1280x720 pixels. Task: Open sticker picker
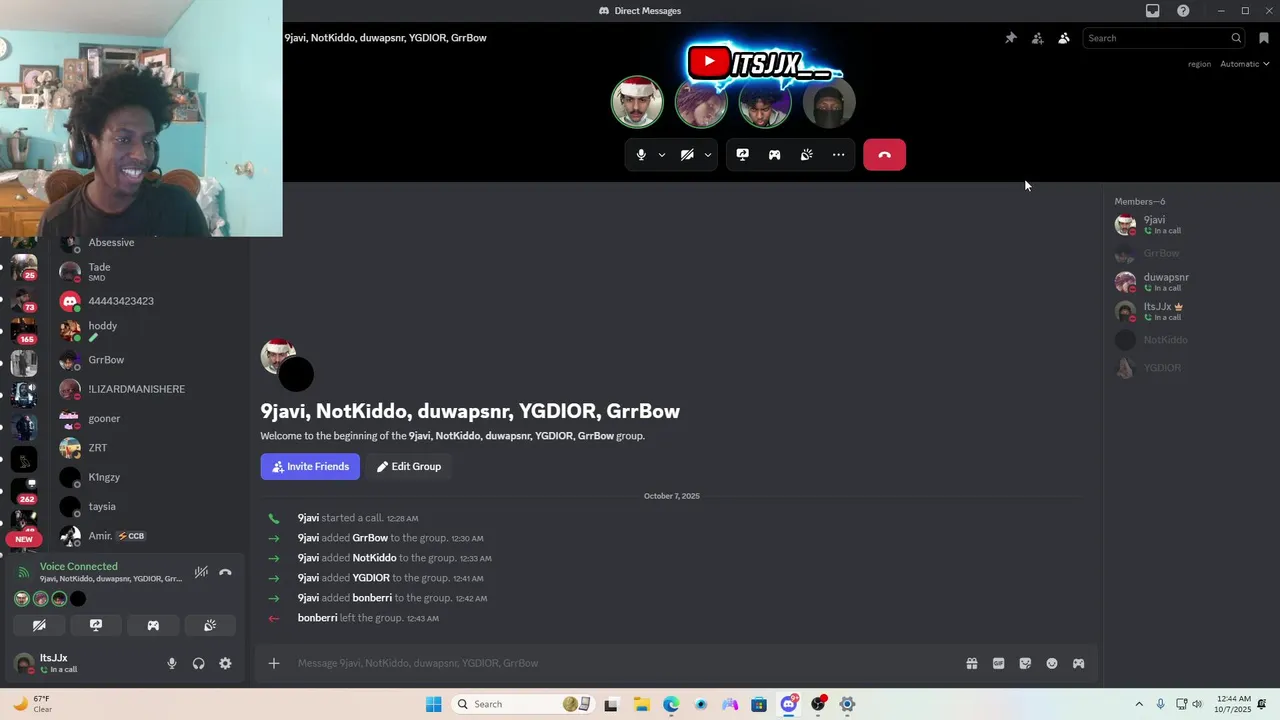tap(1025, 663)
